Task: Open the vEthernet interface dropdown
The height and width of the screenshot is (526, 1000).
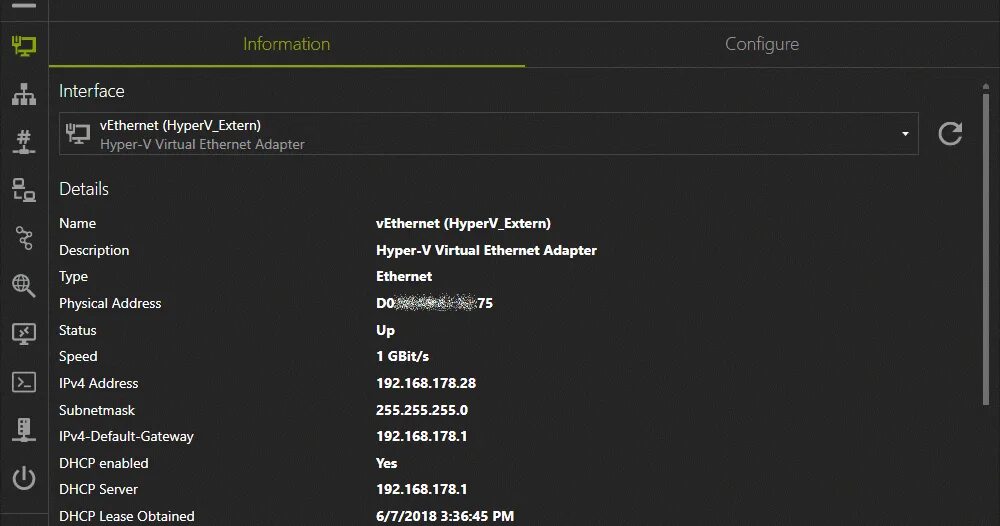Action: pyautogui.click(x=489, y=134)
